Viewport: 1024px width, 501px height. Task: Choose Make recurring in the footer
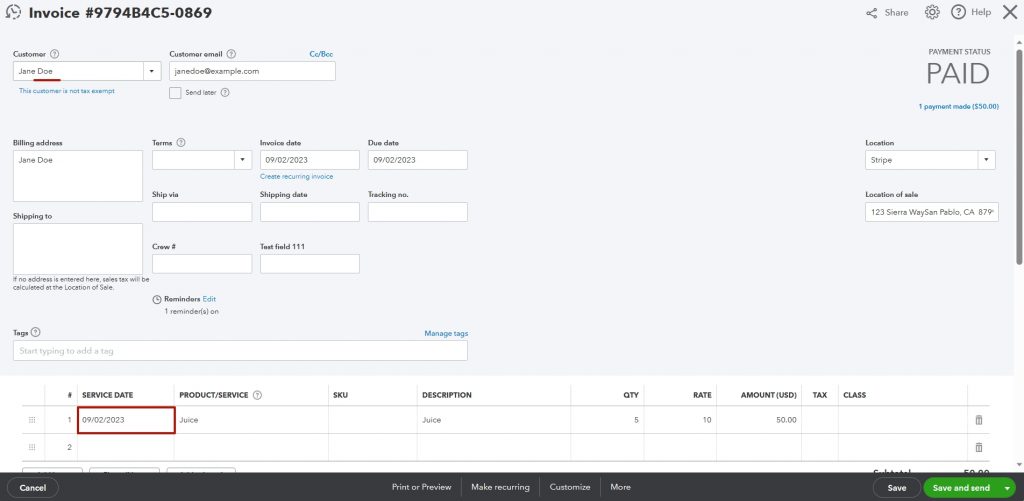pyautogui.click(x=500, y=487)
